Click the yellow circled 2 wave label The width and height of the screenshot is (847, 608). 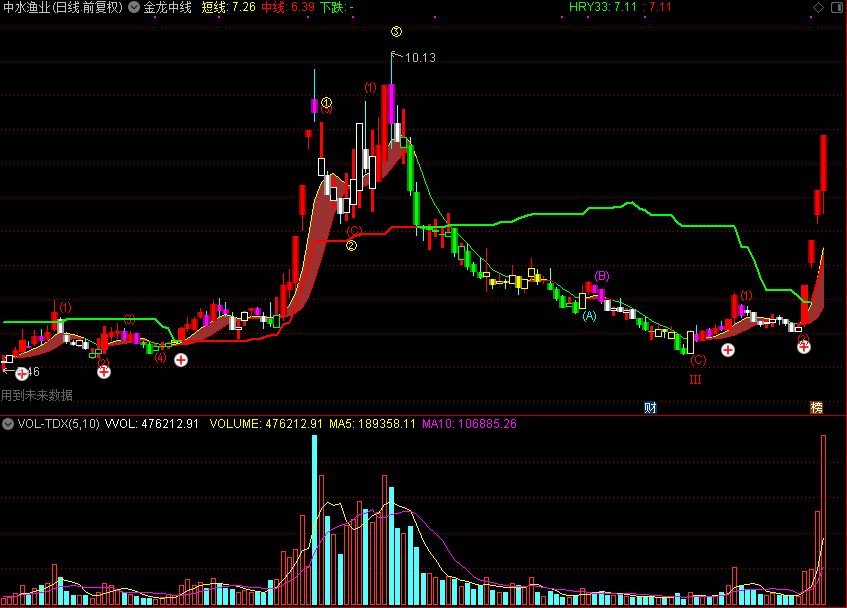click(x=351, y=246)
